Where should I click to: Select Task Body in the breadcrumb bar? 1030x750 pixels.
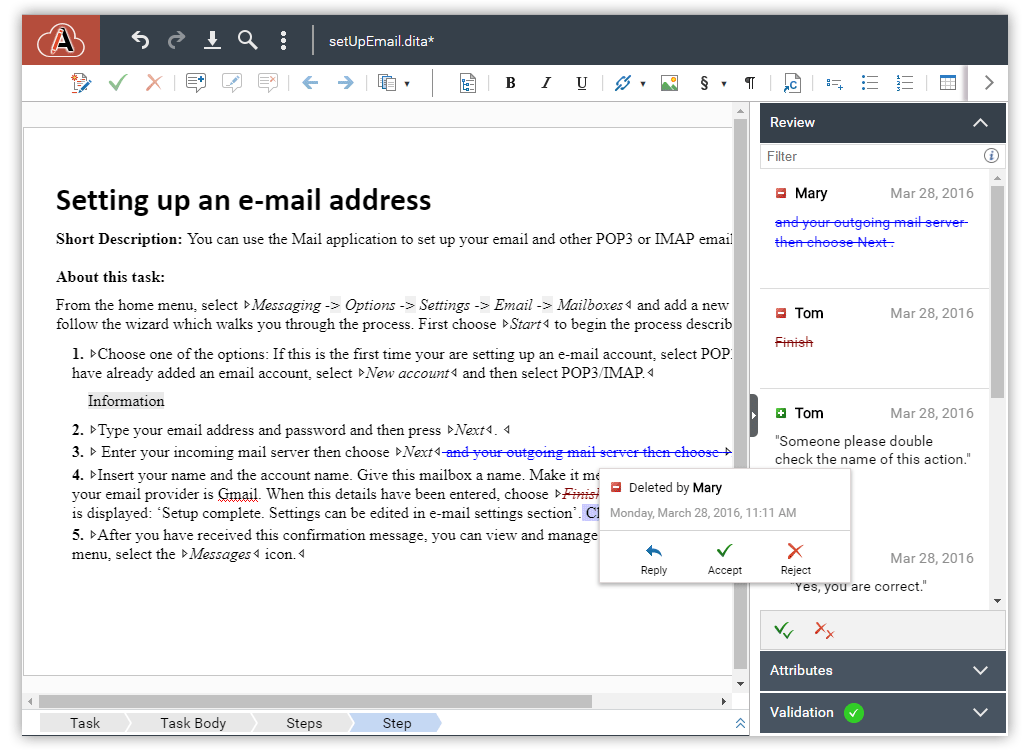(x=193, y=723)
